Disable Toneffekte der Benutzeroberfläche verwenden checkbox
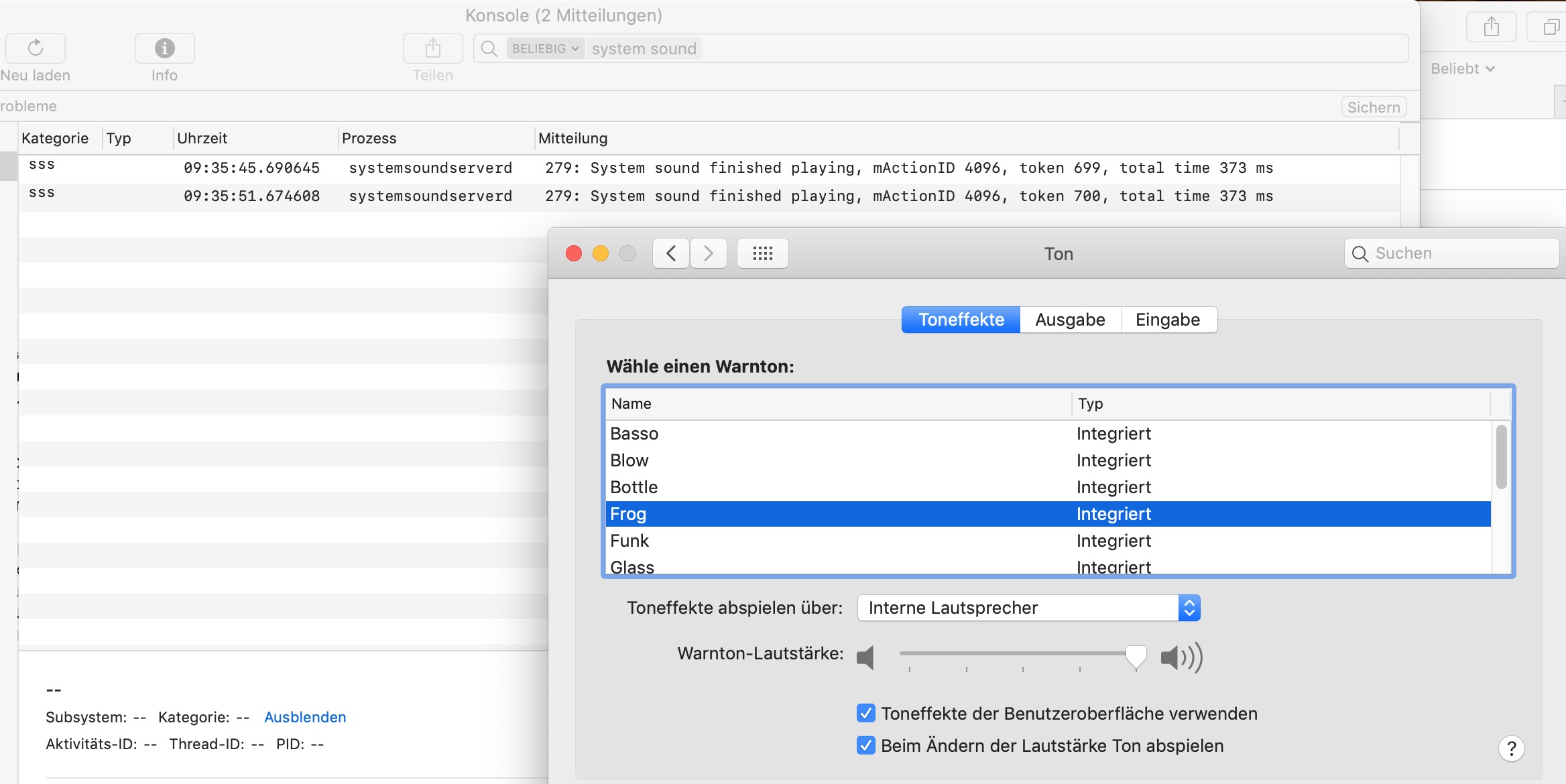Image resolution: width=1566 pixels, height=784 pixels. [x=865, y=714]
